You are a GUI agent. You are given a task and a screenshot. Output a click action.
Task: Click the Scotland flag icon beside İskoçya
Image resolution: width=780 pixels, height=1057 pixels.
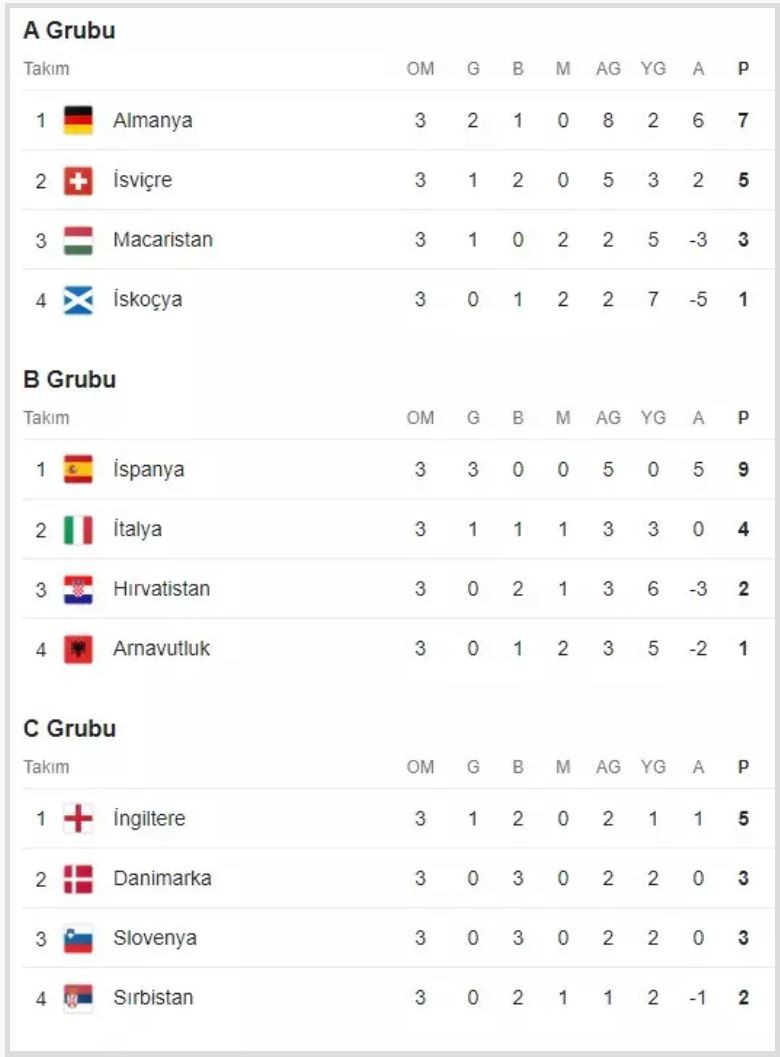[78, 300]
